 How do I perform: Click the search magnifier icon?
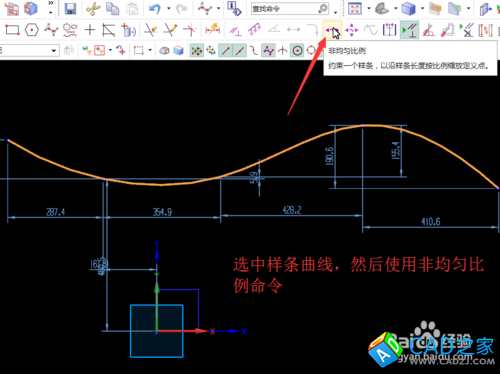pos(323,9)
